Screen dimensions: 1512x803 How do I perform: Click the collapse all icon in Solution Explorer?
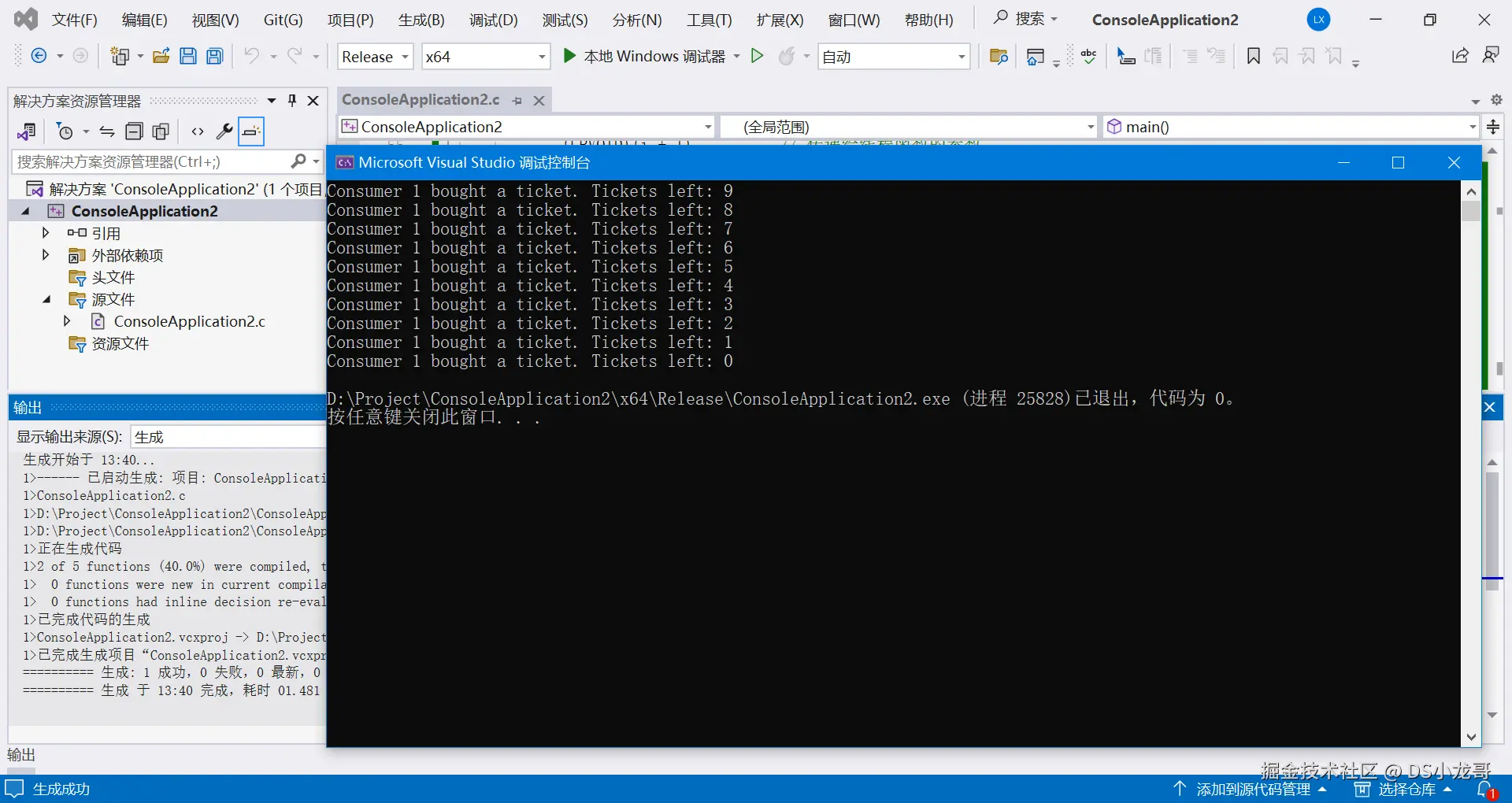point(135,131)
